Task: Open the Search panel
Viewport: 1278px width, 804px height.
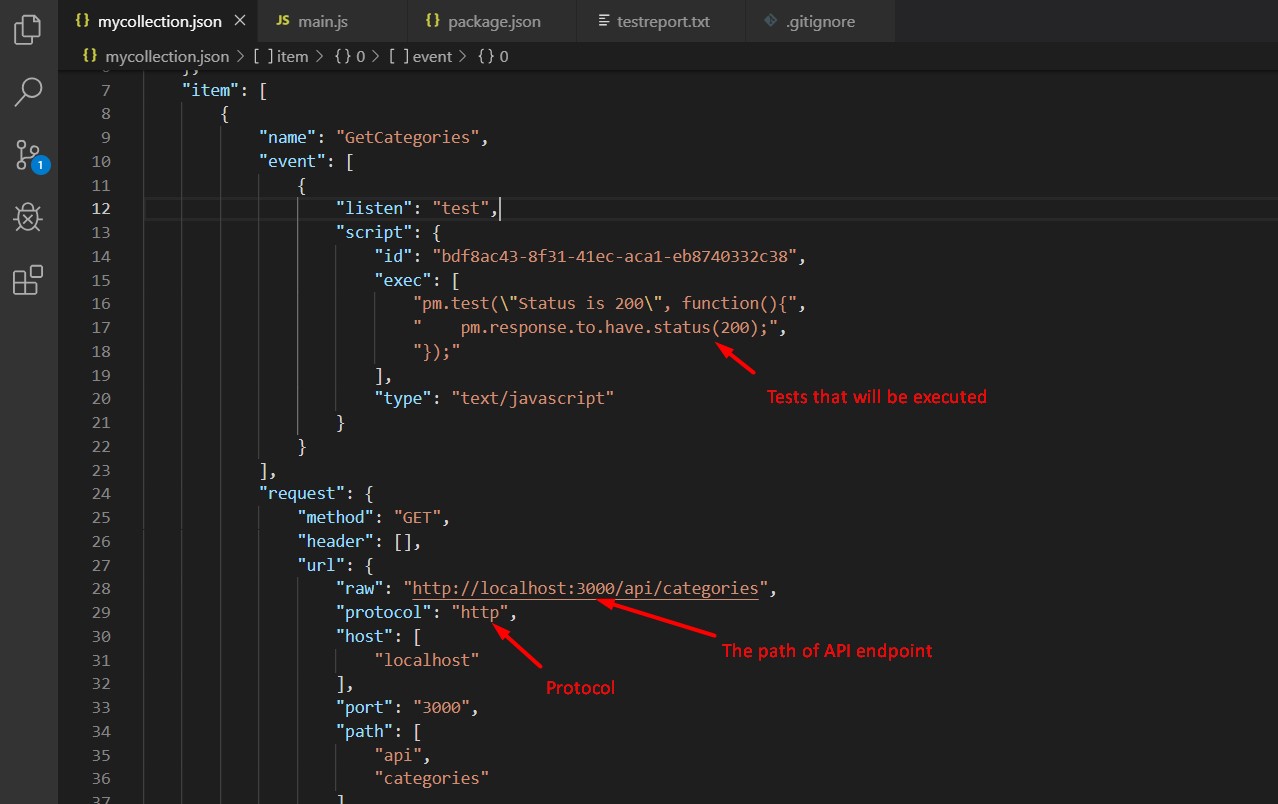Action: tap(27, 92)
